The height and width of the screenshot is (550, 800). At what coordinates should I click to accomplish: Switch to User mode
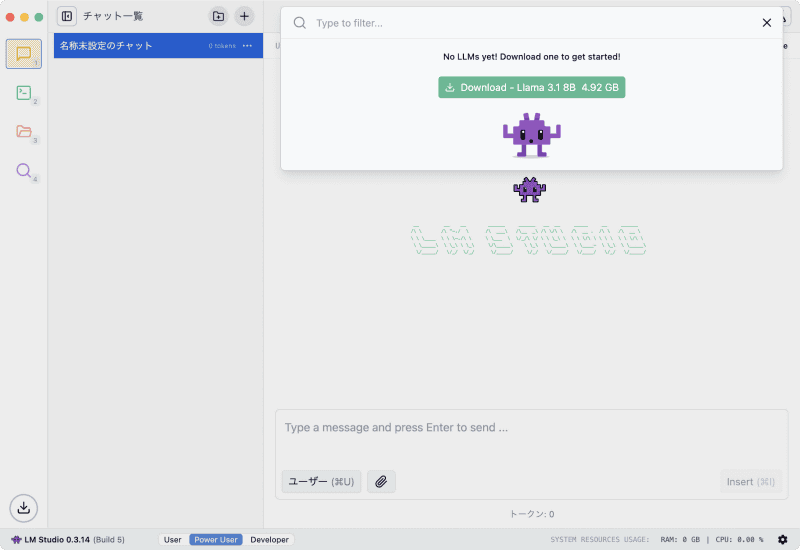(173, 540)
